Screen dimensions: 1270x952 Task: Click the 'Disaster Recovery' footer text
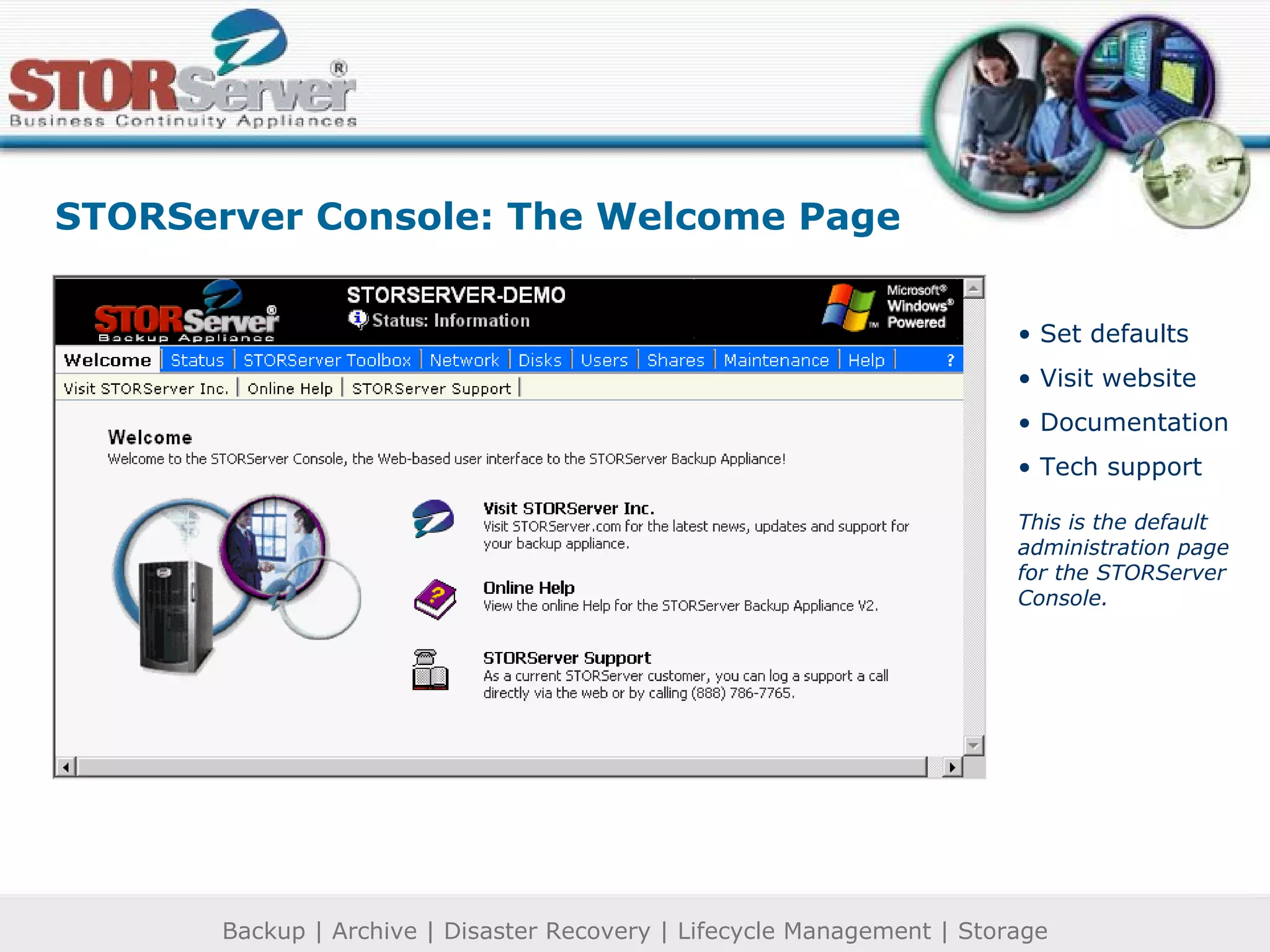coord(547,930)
